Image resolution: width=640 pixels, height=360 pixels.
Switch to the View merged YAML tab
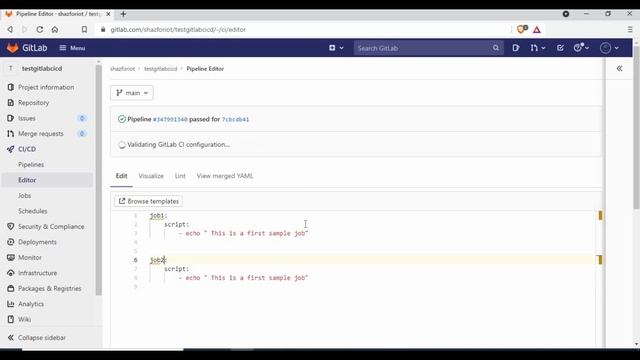(x=225, y=176)
